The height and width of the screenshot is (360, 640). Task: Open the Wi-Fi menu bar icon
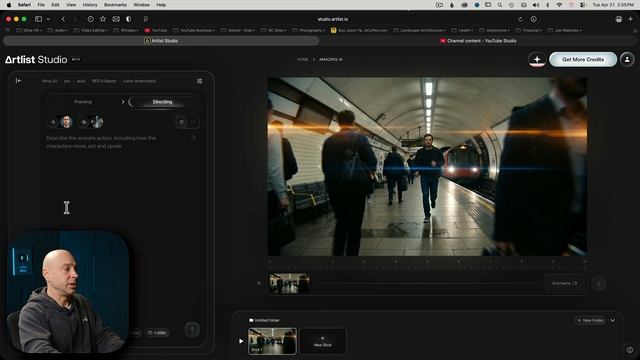pyautogui.click(x=559, y=5)
